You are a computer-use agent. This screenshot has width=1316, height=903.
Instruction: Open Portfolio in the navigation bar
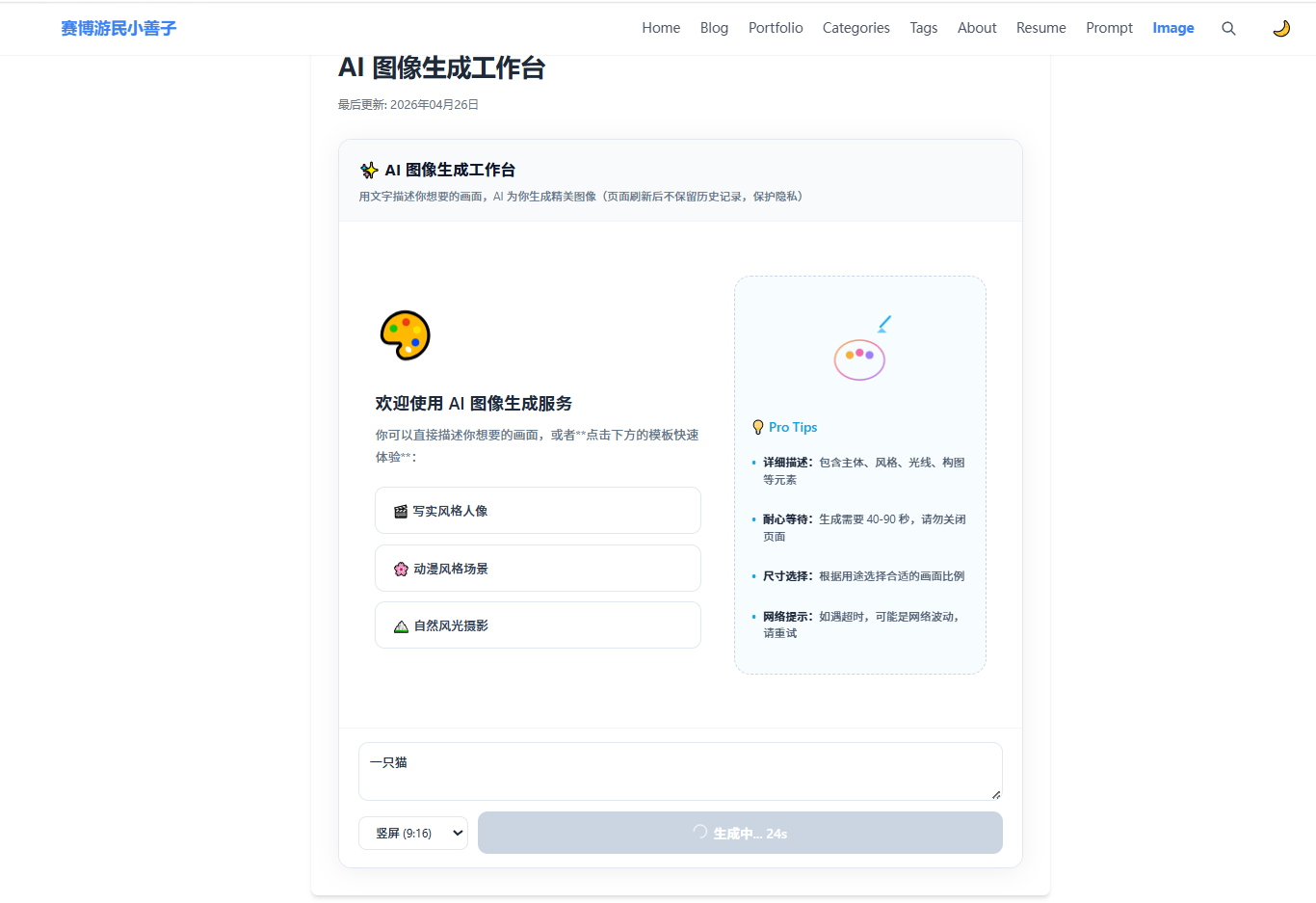coord(776,28)
